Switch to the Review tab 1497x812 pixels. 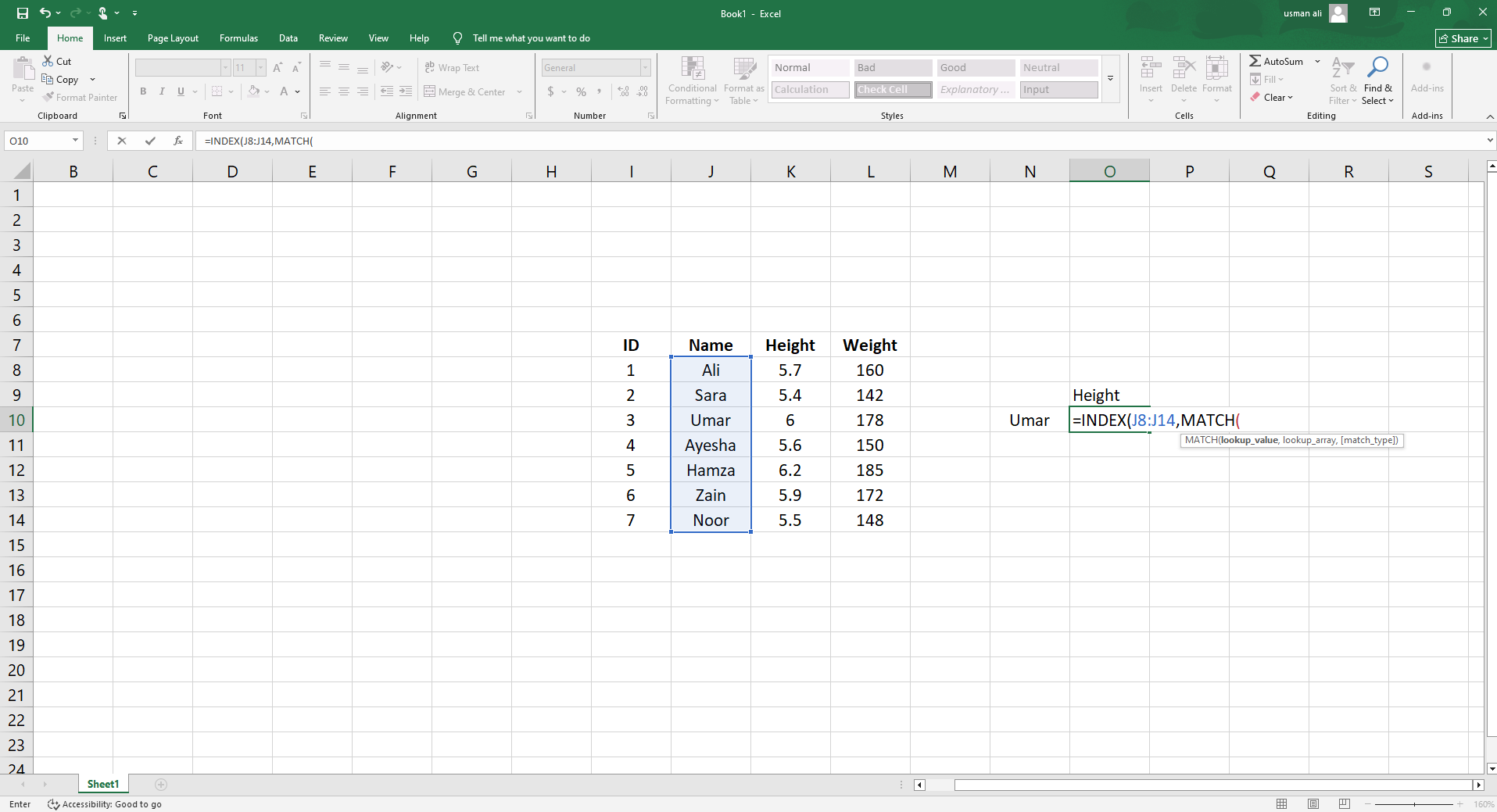[x=333, y=38]
